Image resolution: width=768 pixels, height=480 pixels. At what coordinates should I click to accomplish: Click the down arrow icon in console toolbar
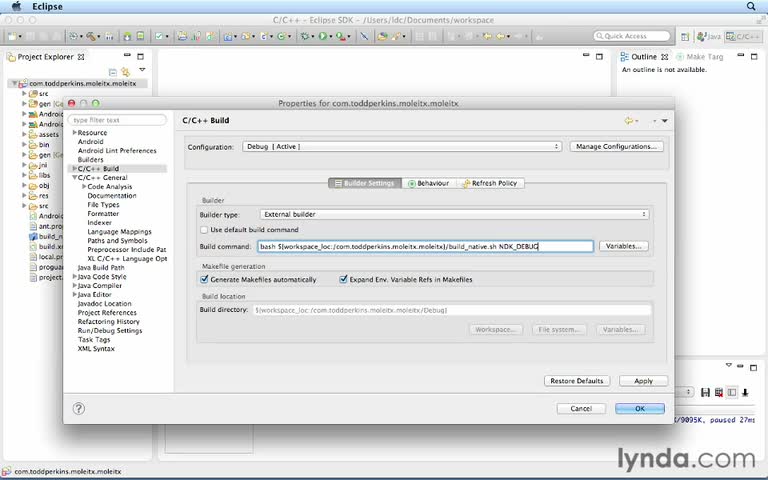(x=745, y=392)
